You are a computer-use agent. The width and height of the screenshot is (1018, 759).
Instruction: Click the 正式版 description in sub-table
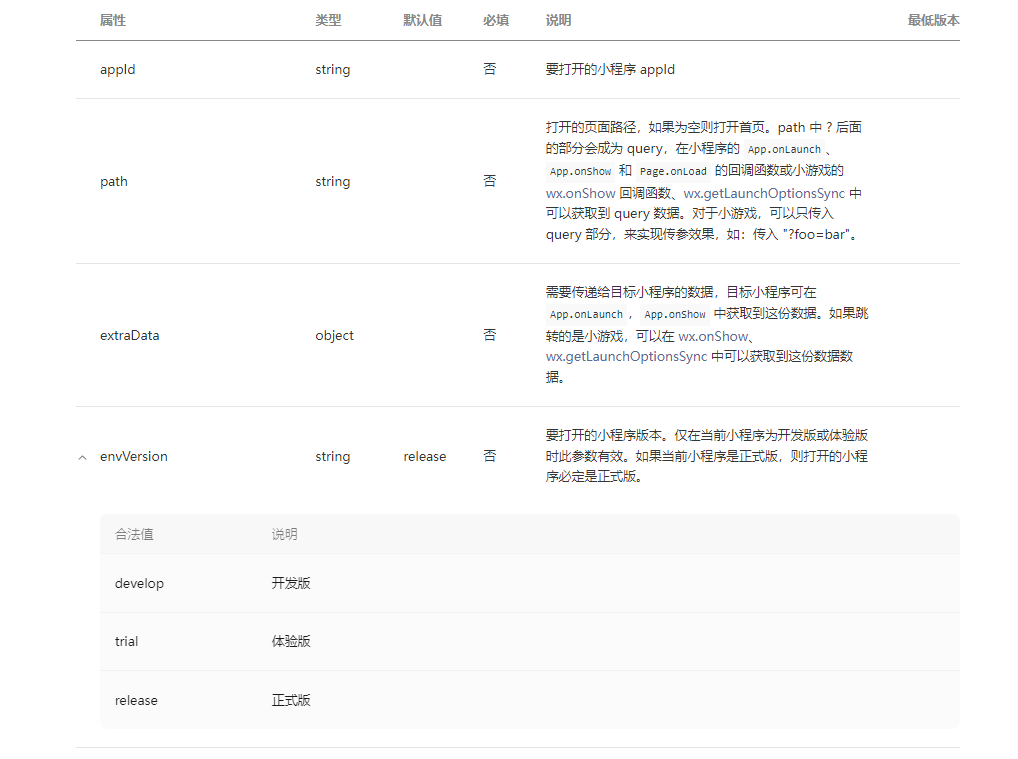(x=291, y=701)
